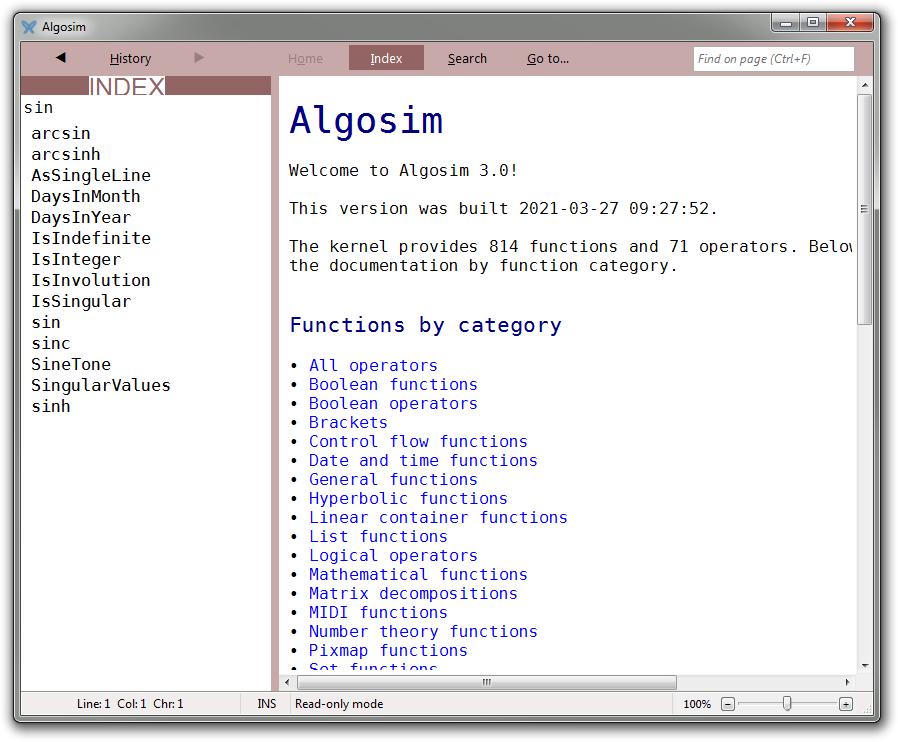Click the zoom out minus button
The width and height of the screenshot is (898, 742).
727,704
